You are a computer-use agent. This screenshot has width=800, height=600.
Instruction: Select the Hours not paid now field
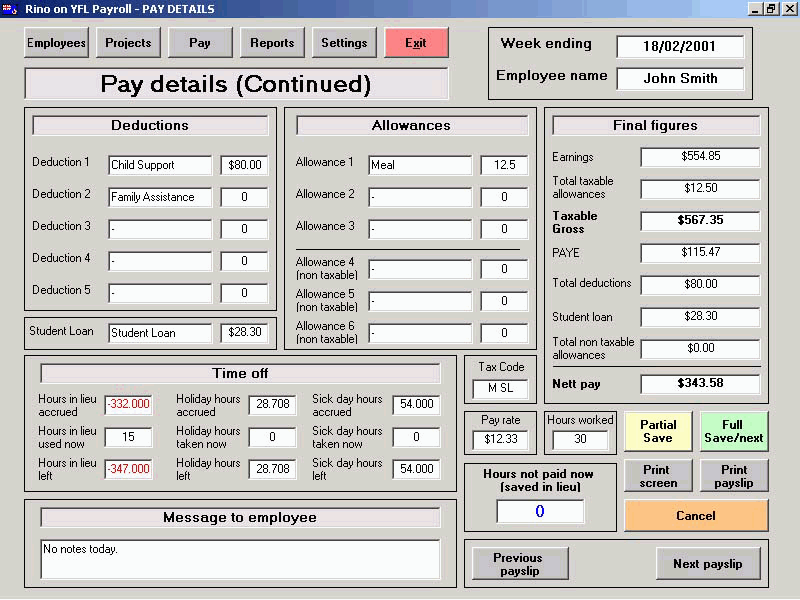coord(540,512)
